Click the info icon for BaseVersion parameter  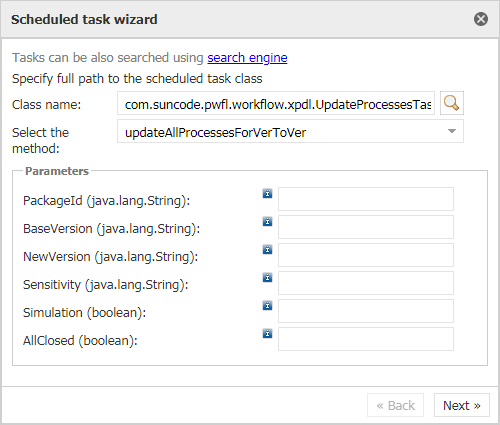click(267, 221)
